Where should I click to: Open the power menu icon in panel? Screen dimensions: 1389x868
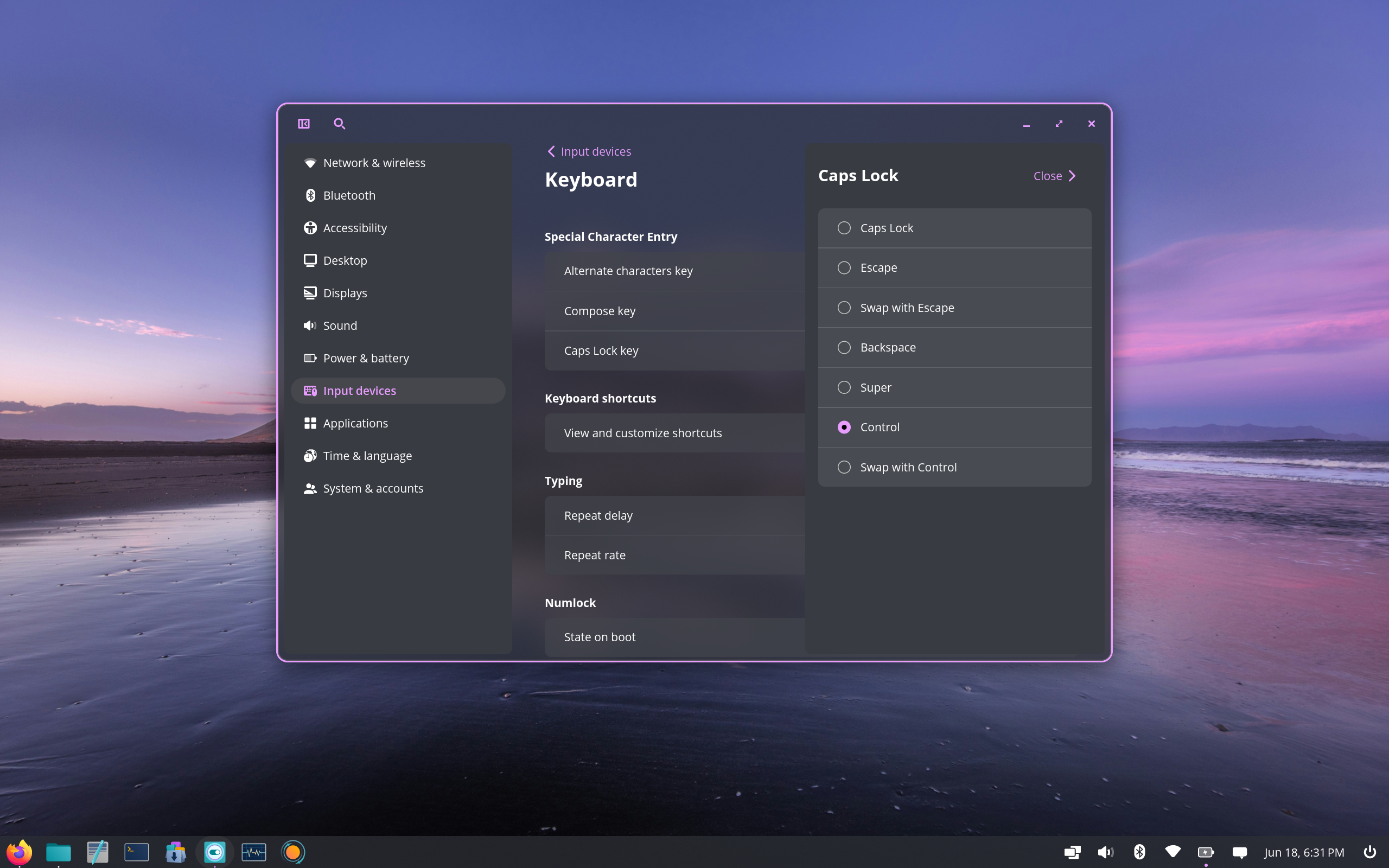pyautogui.click(x=1369, y=852)
